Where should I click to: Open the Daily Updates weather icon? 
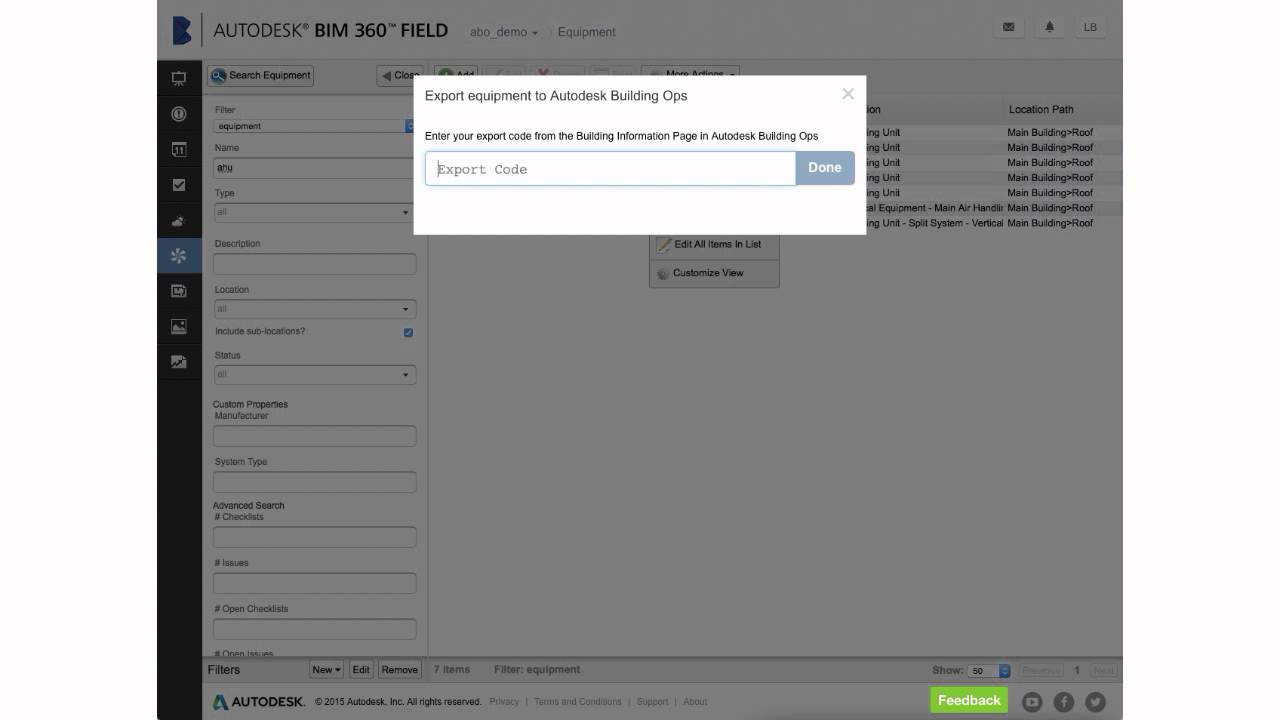[x=179, y=221]
